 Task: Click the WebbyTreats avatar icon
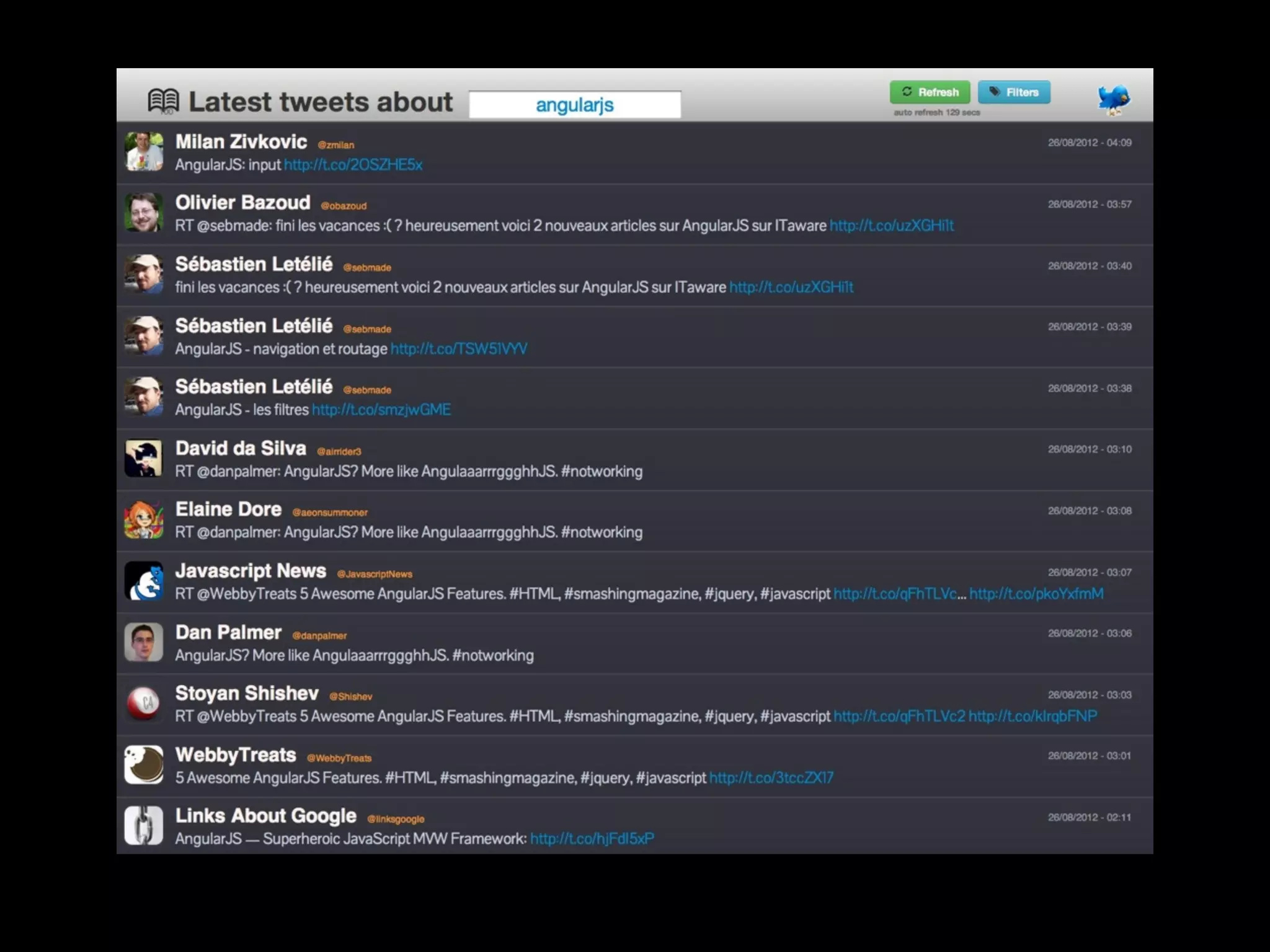coord(144,765)
